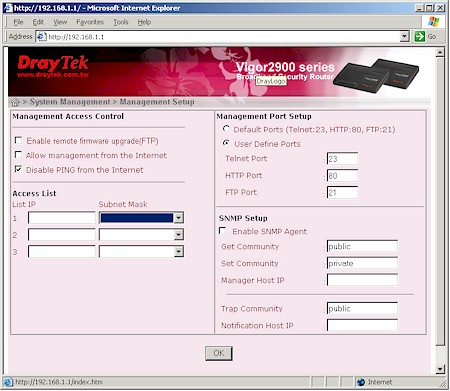Click the Access List heading
450x391 pixels.
point(34,193)
